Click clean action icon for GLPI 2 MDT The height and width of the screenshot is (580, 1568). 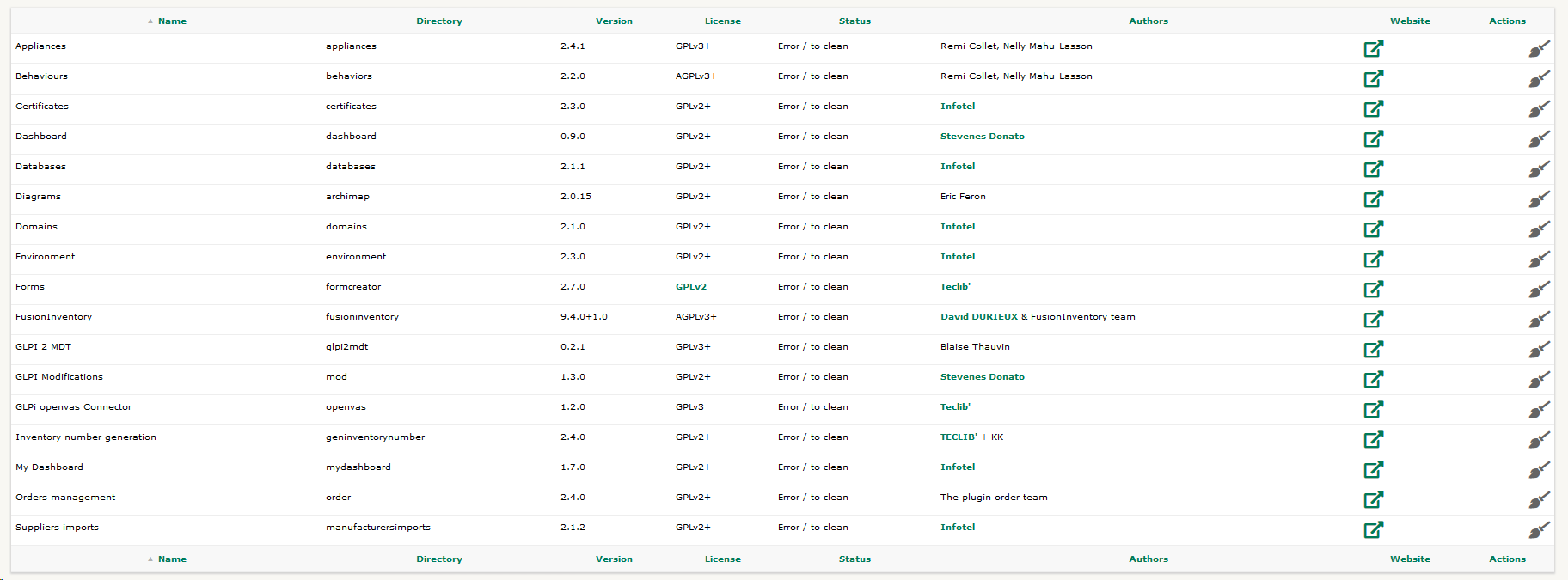tap(1540, 350)
